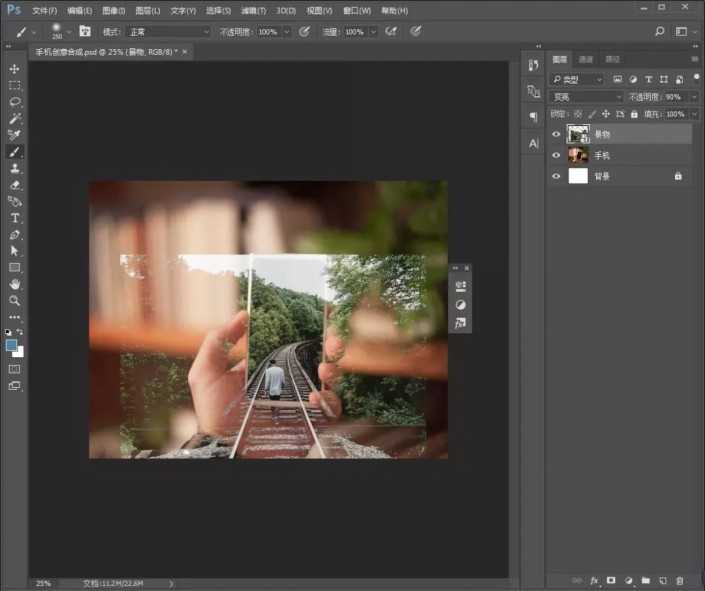Screen dimensions: 705x591
Task: Expand the layer filter type dropdown
Action: (x=578, y=79)
